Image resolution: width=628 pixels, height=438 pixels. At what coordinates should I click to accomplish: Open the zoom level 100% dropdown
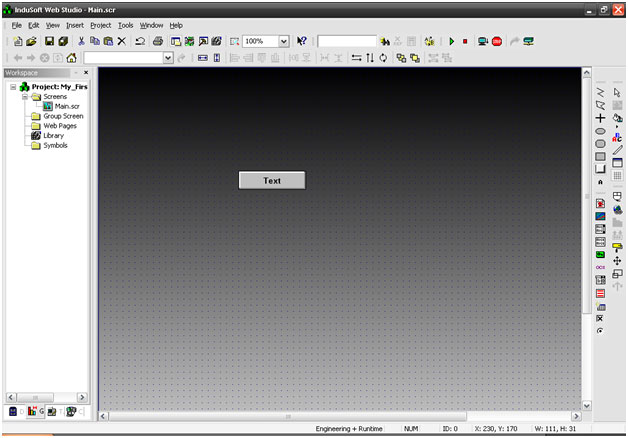click(284, 41)
